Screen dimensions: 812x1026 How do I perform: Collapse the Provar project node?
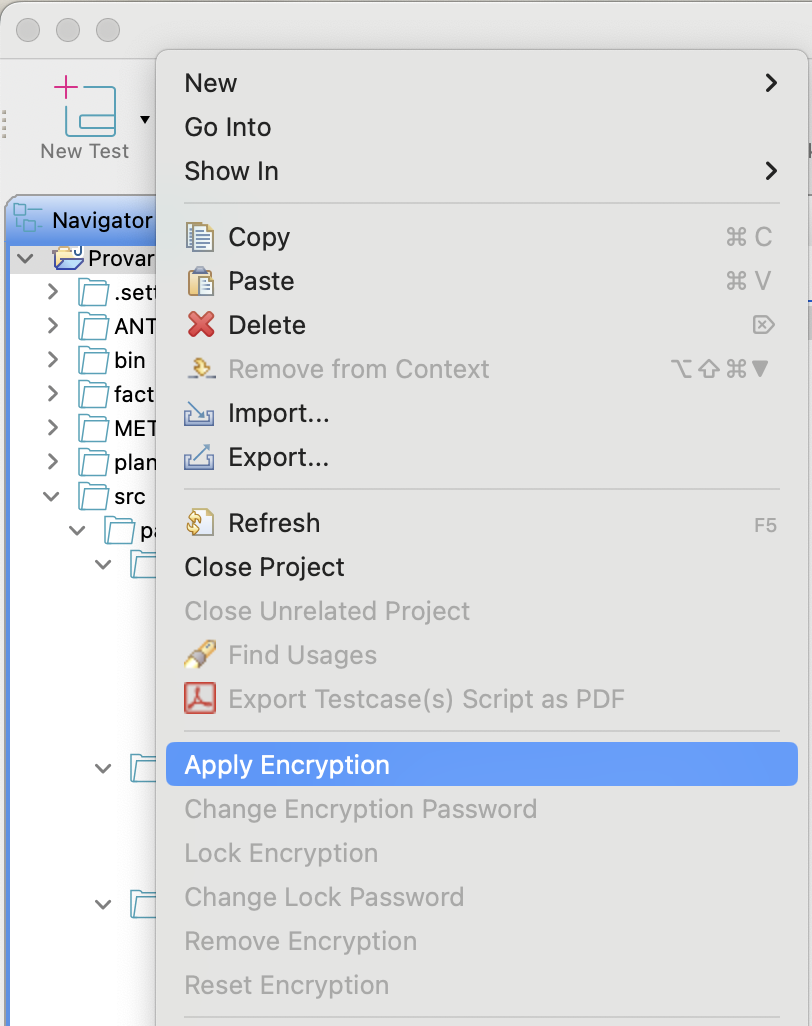click(x=24, y=257)
